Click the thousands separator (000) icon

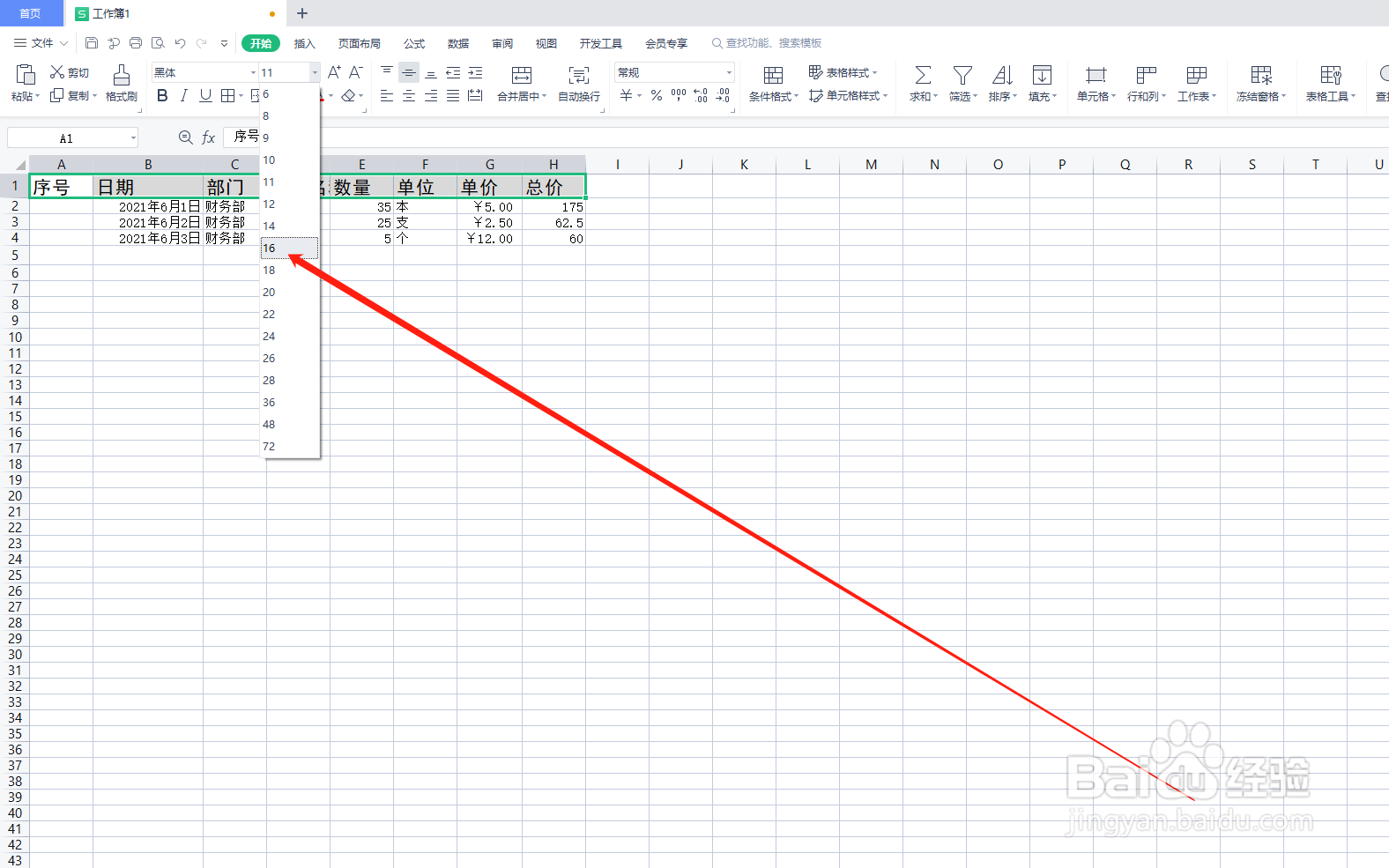click(679, 95)
